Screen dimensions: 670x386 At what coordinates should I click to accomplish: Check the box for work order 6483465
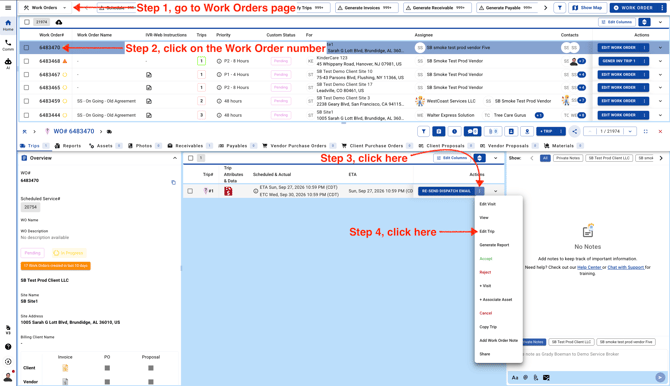(26, 88)
